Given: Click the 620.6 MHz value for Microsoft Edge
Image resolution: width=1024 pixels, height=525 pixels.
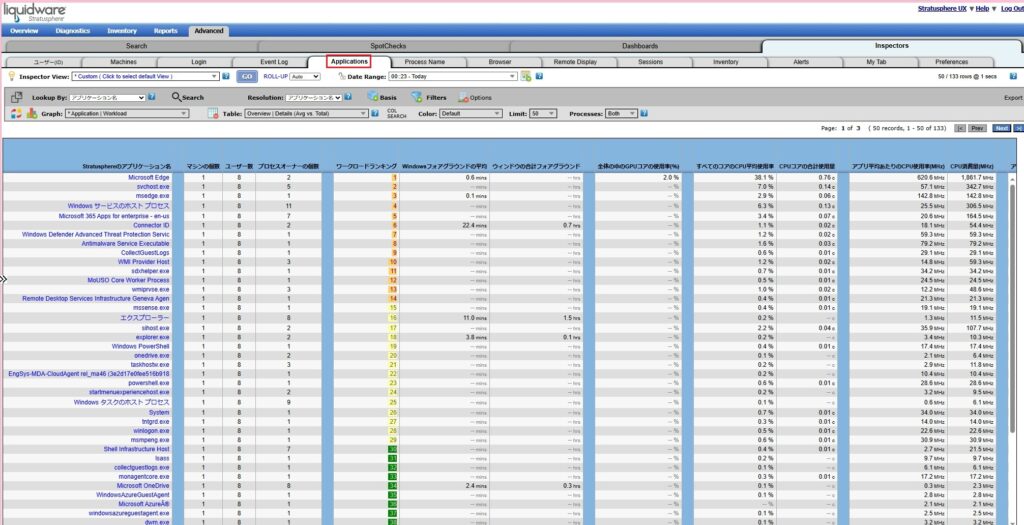Looking at the screenshot, I should 931,178.
